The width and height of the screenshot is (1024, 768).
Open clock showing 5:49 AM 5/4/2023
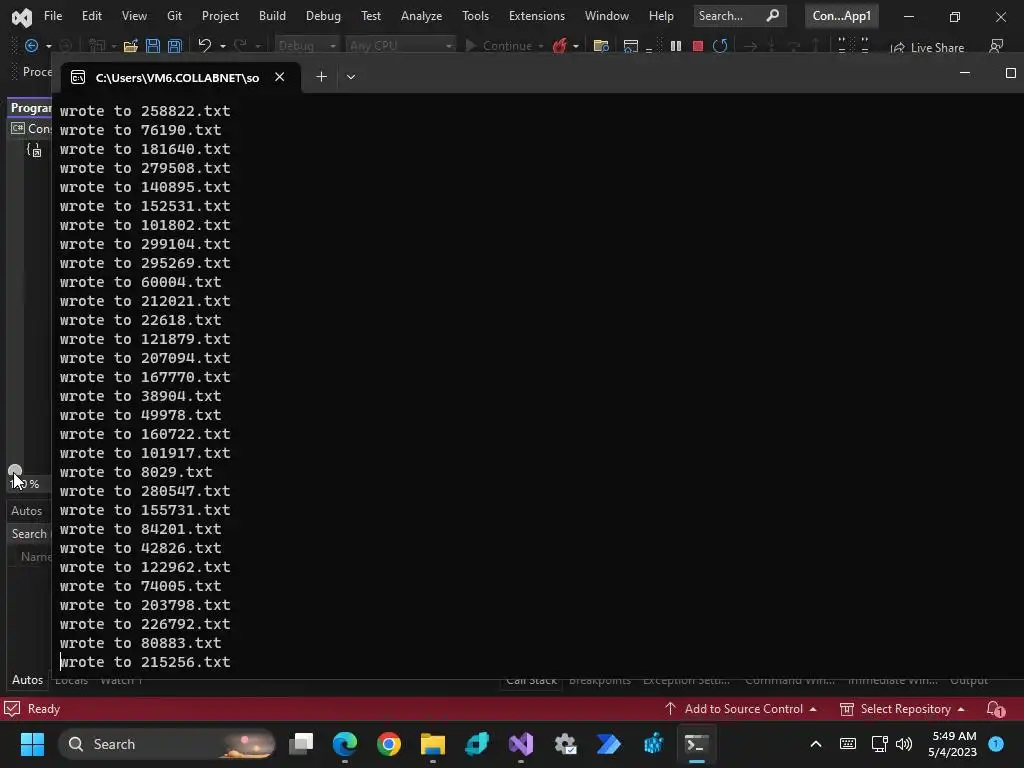click(x=952, y=744)
